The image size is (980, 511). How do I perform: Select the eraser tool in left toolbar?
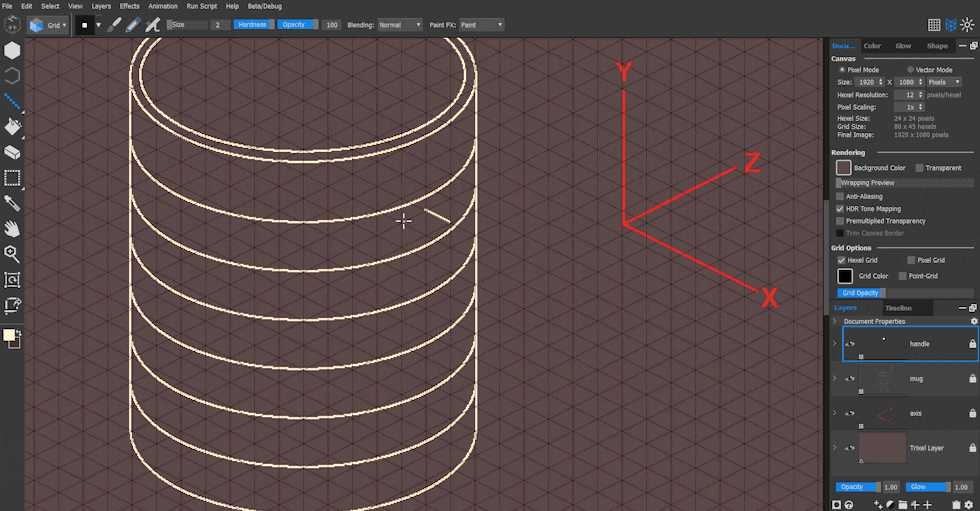tap(12, 153)
